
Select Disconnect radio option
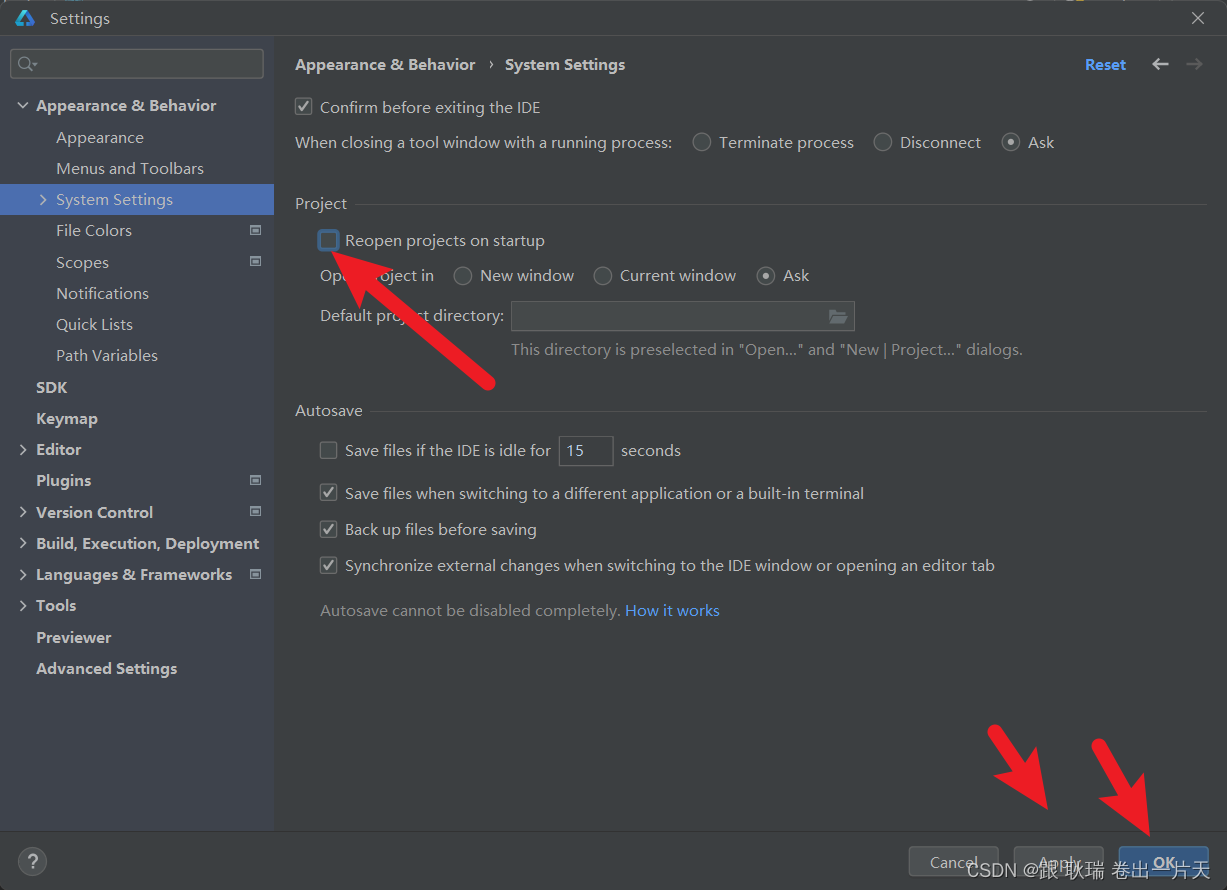[883, 142]
